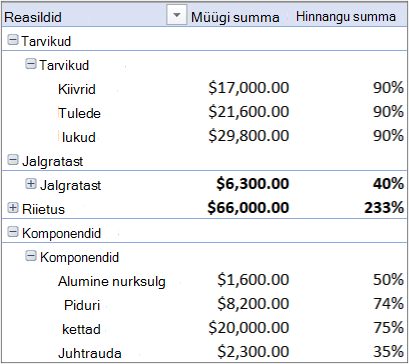Select the lukud row label

tap(79, 137)
